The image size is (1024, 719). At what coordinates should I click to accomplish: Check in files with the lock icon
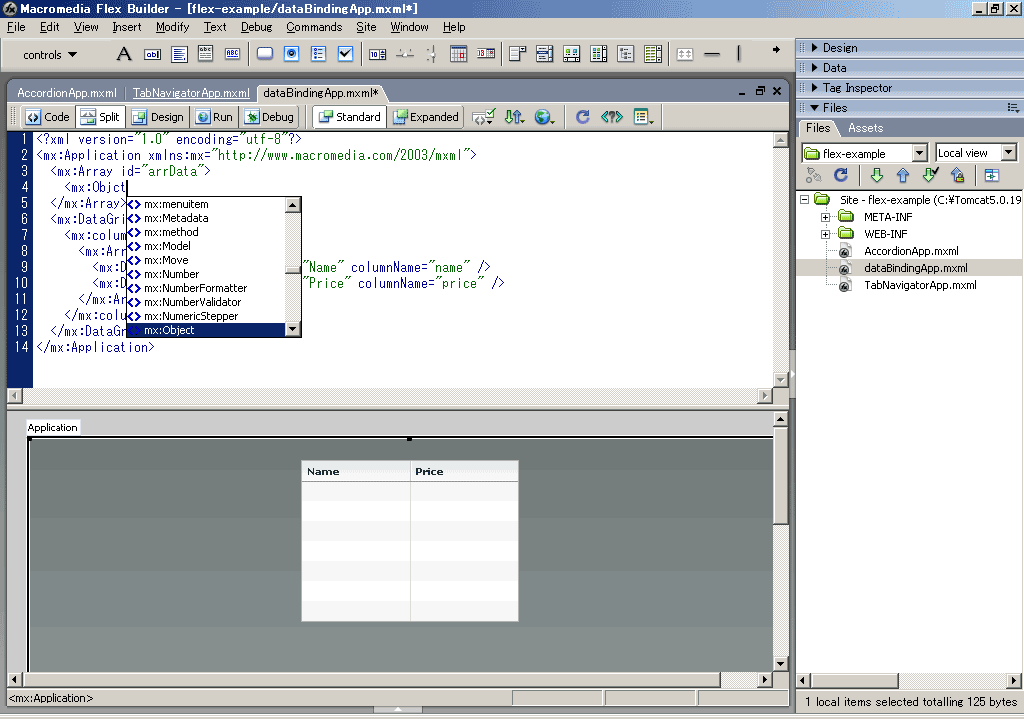957,175
